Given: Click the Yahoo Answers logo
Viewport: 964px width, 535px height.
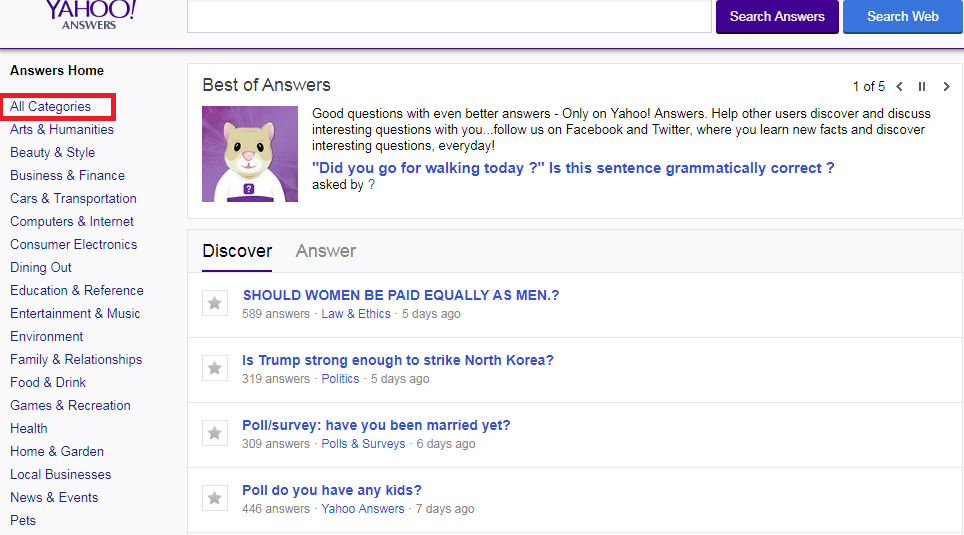Looking at the screenshot, I should (90, 15).
